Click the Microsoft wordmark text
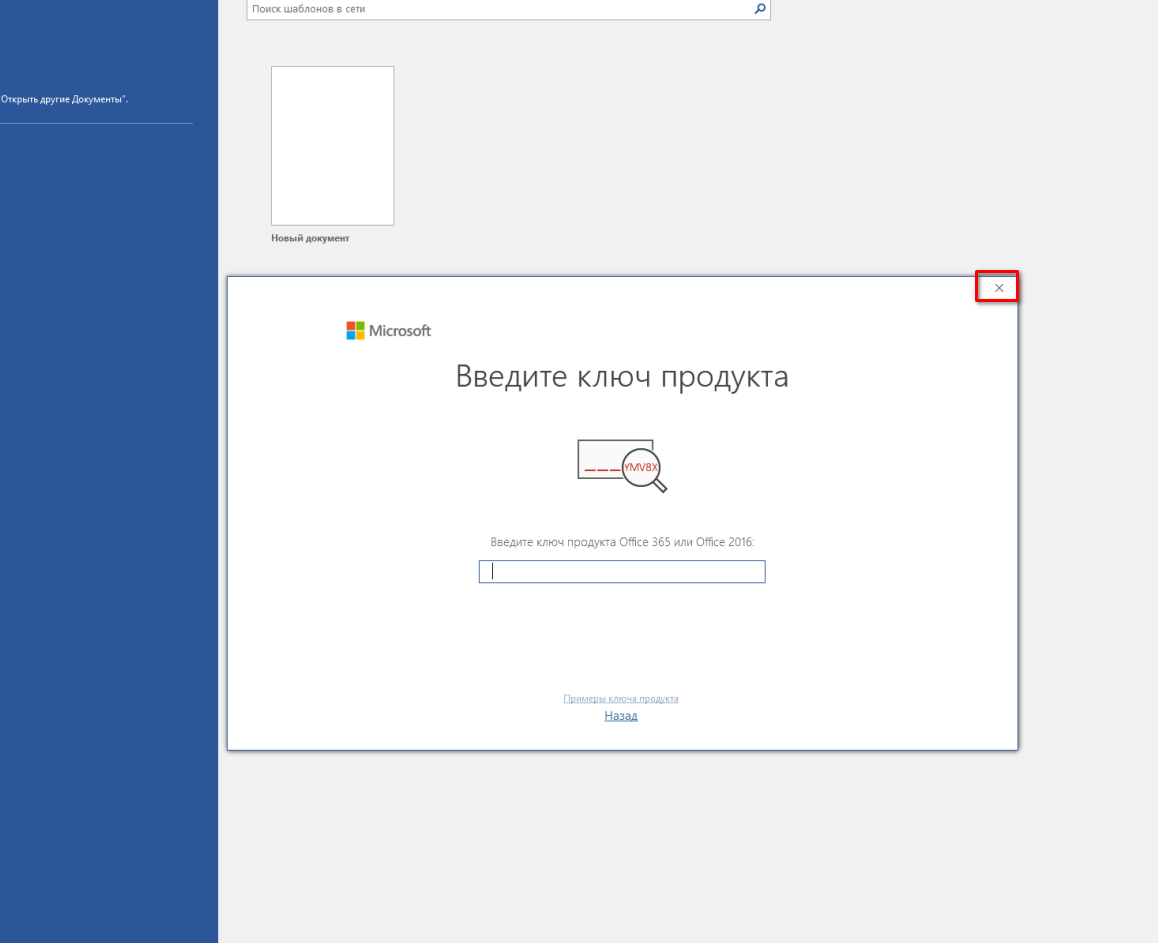This screenshot has width=1158, height=943. 400,331
